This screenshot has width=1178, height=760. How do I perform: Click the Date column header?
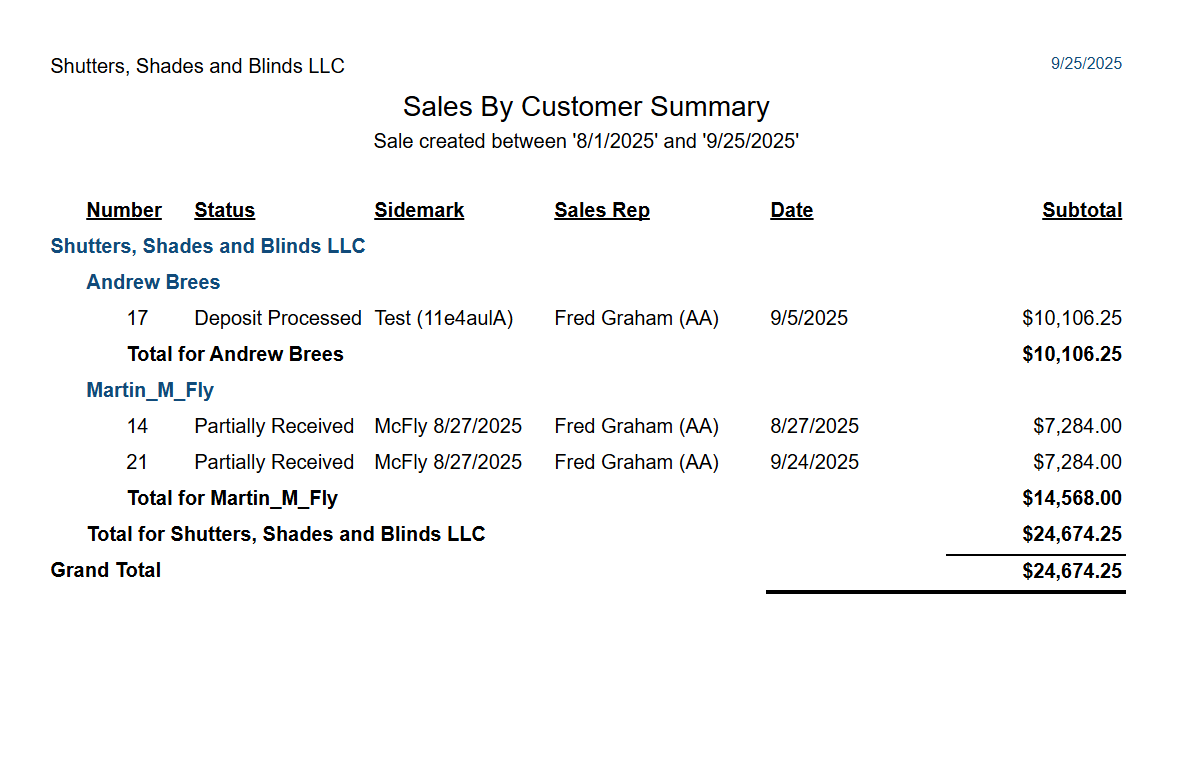[x=791, y=210]
